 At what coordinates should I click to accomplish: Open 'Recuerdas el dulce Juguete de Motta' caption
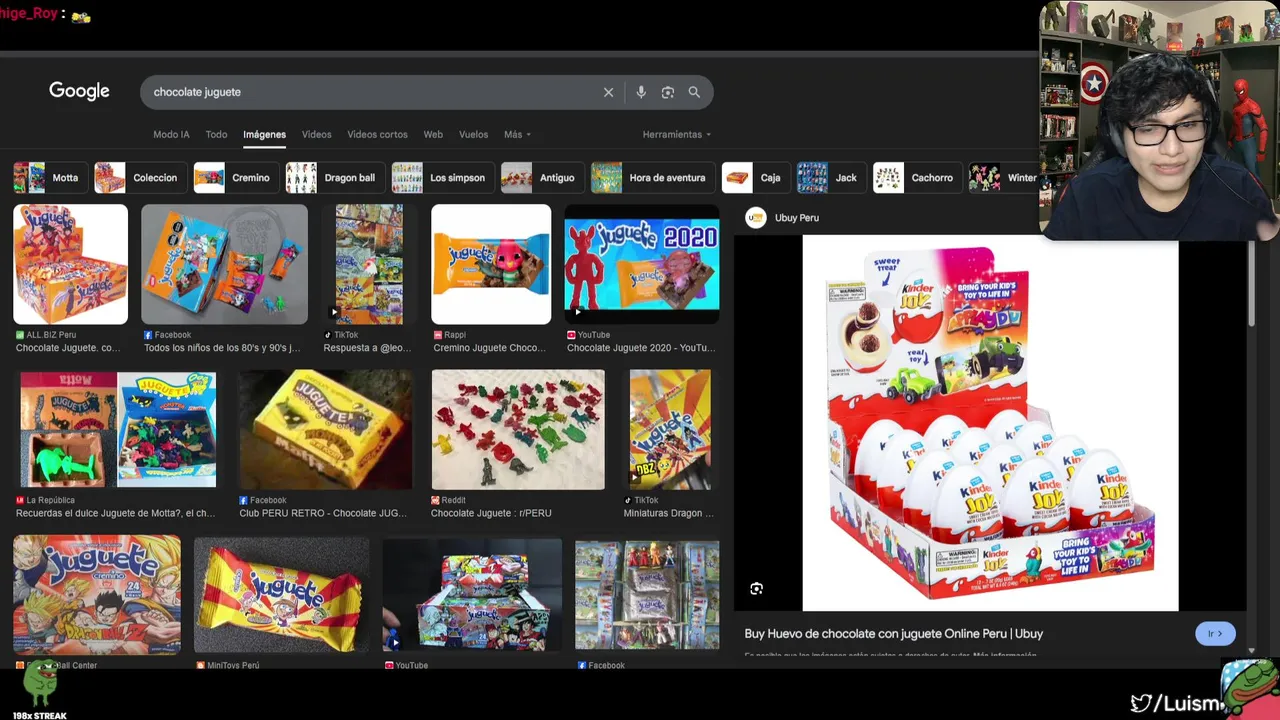(115, 513)
